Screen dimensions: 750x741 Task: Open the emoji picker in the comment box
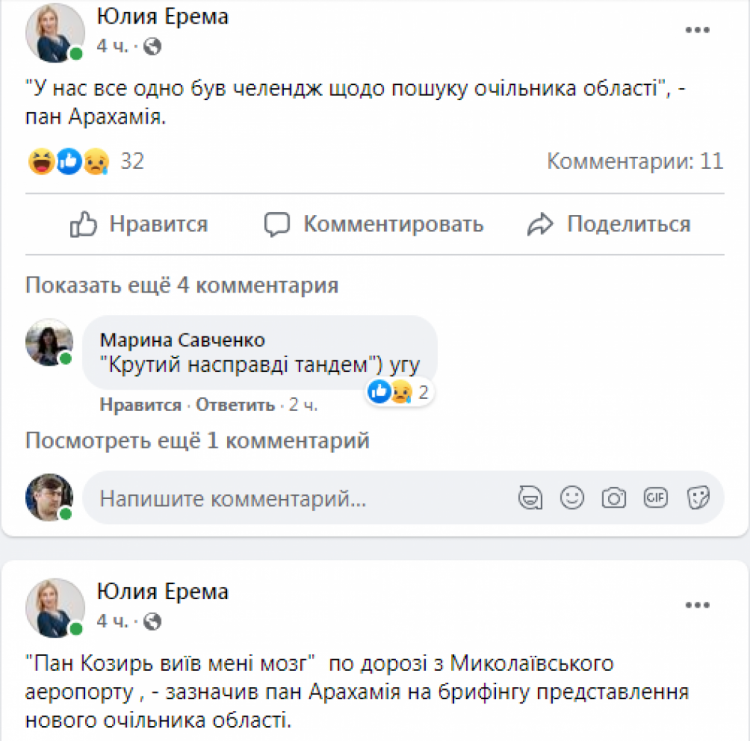pyautogui.click(x=572, y=497)
